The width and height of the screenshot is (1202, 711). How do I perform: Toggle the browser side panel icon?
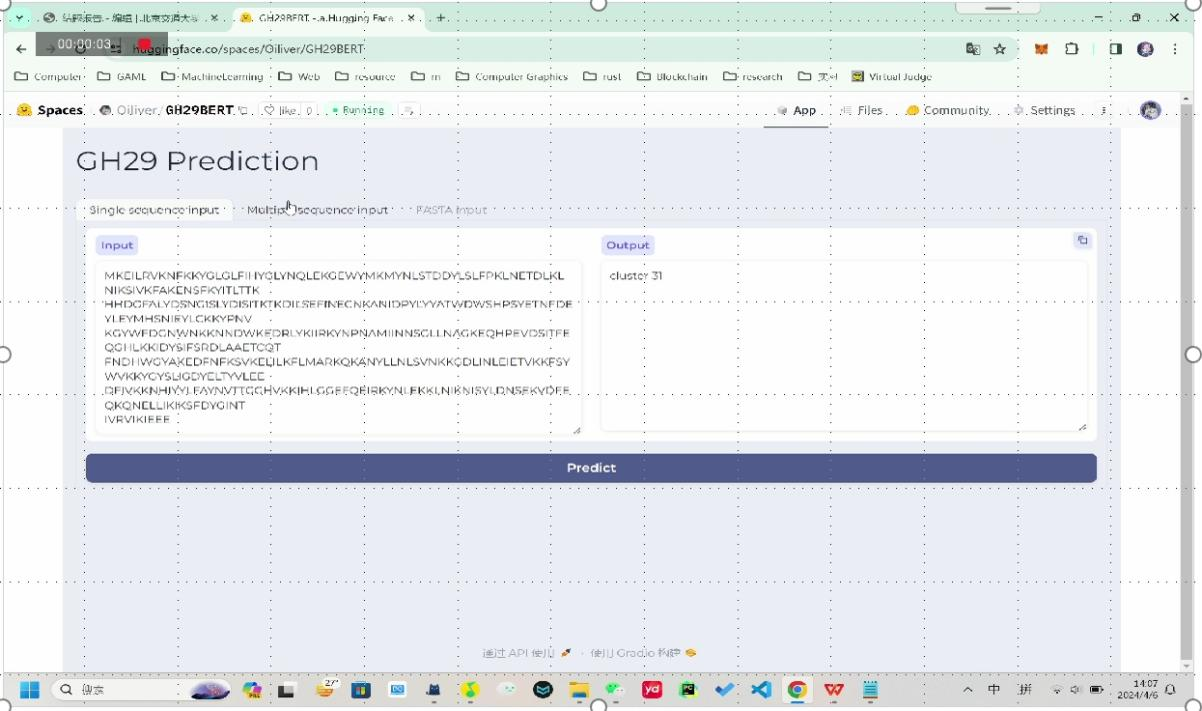[1116, 49]
